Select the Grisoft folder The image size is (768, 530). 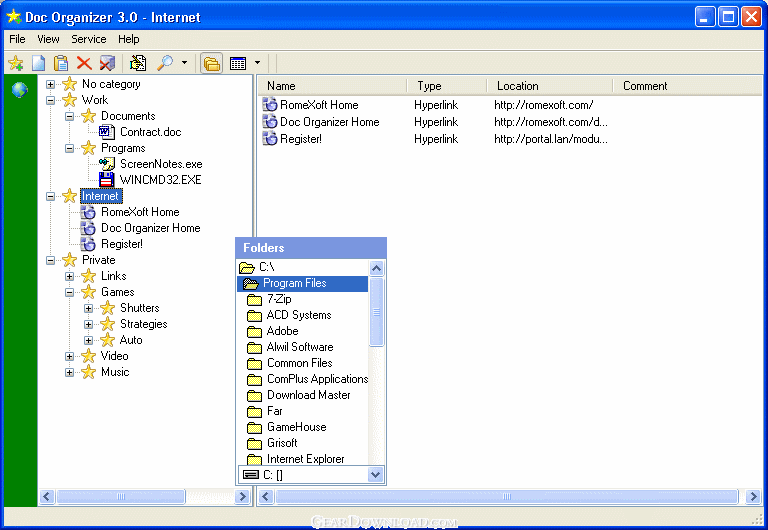[x=282, y=443]
